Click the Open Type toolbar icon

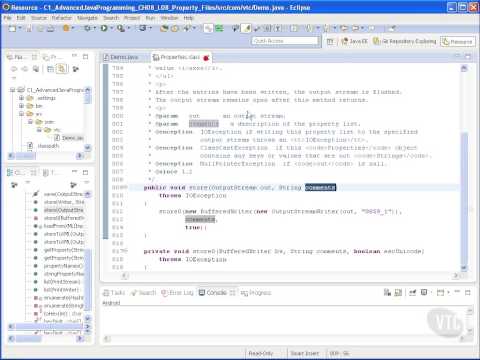(x=164, y=29)
